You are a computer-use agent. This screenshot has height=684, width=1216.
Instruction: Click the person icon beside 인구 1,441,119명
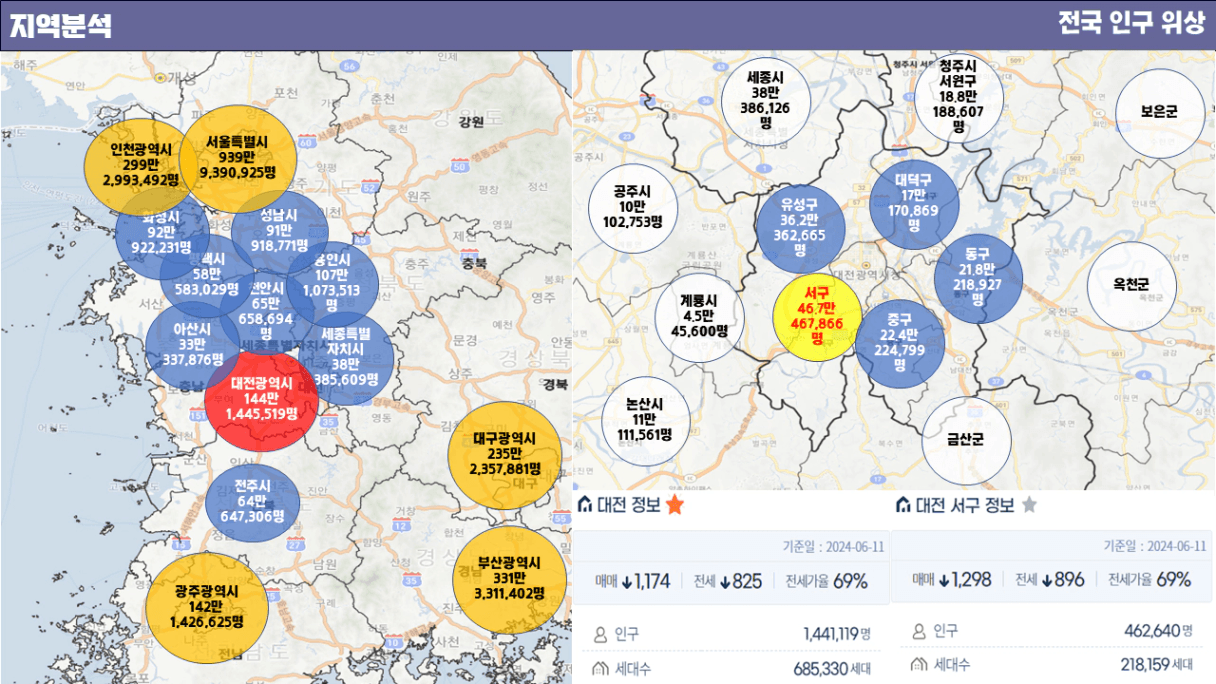pos(601,634)
